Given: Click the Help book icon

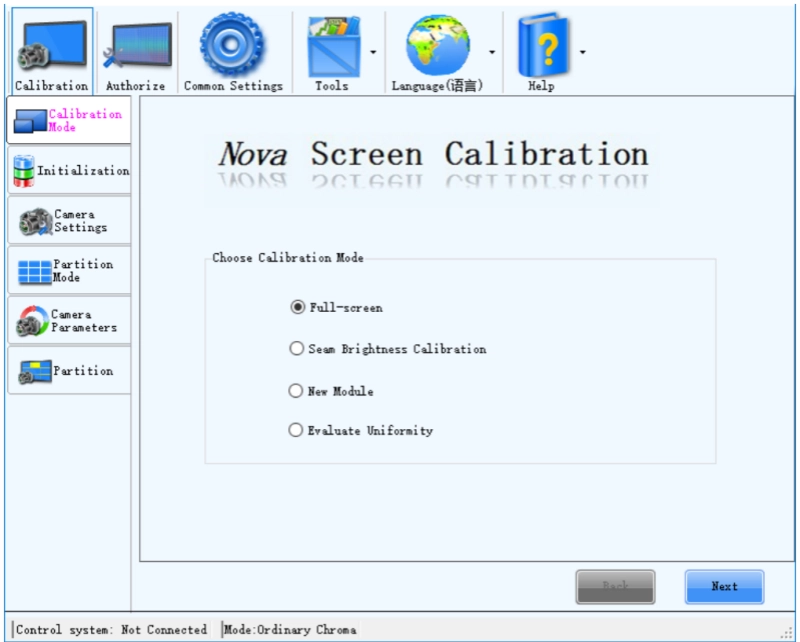Looking at the screenshot, I should (x=543, y=45).
